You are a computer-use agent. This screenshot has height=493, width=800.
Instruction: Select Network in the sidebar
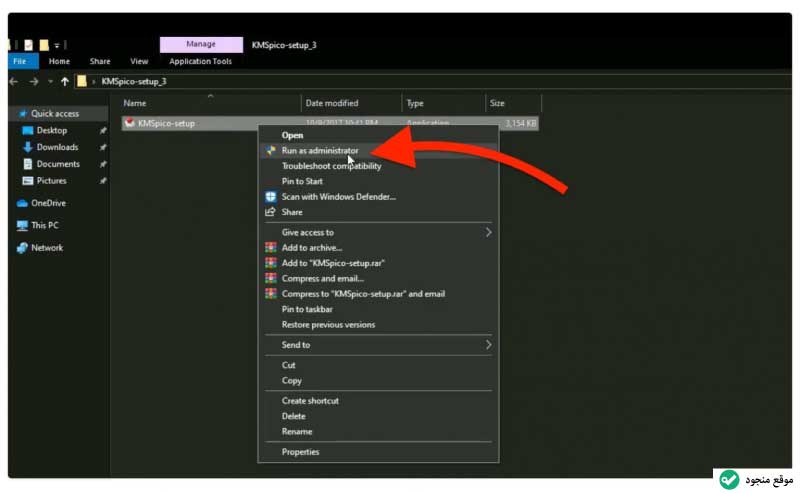[47, 248]
